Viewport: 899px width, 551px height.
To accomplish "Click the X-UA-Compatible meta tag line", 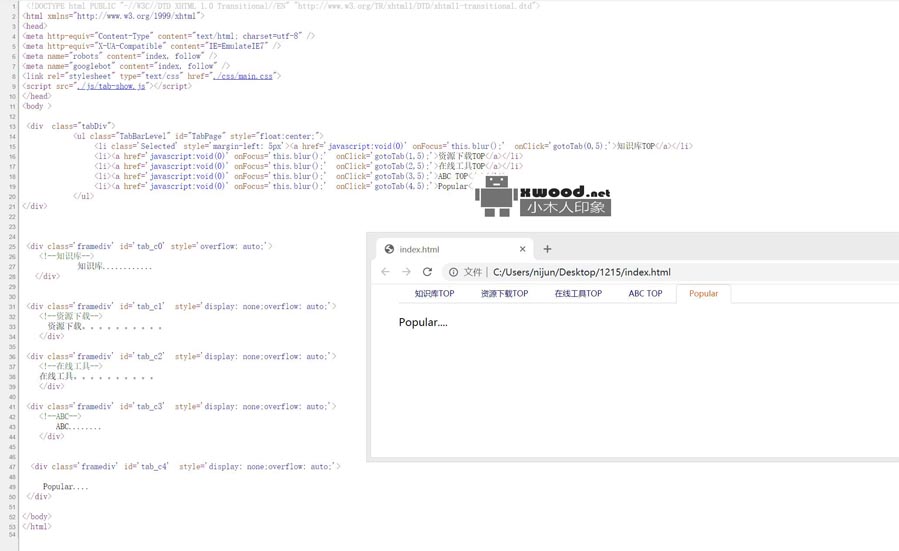I will [x=151, y=46].
